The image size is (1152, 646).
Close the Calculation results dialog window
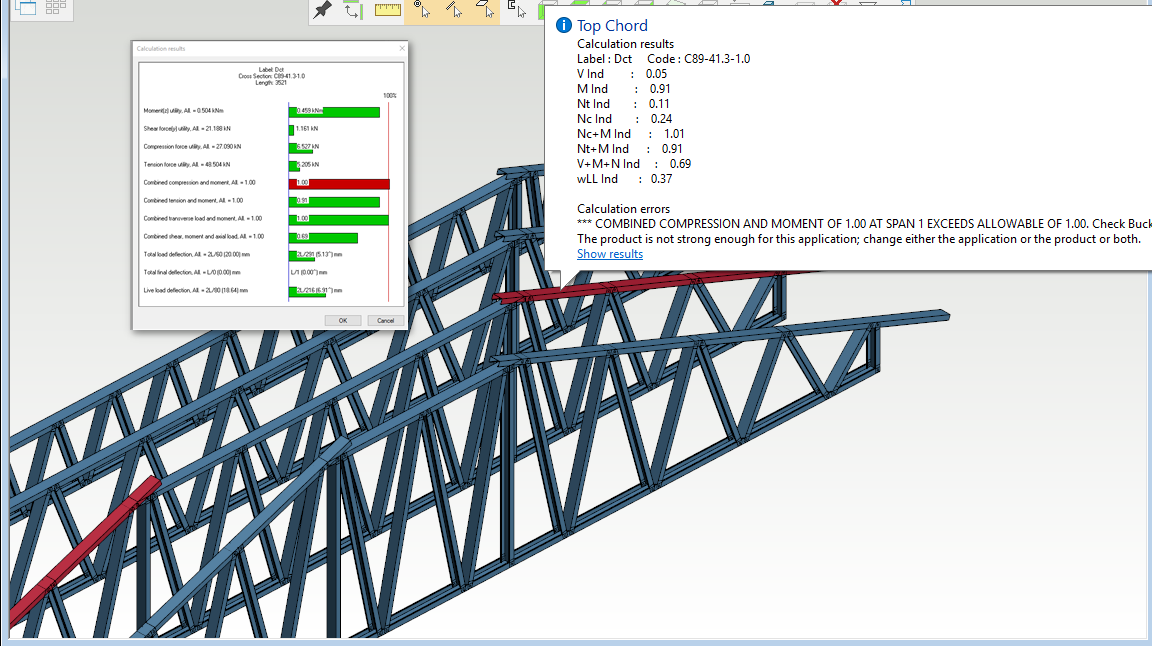[x=402, y=49]
